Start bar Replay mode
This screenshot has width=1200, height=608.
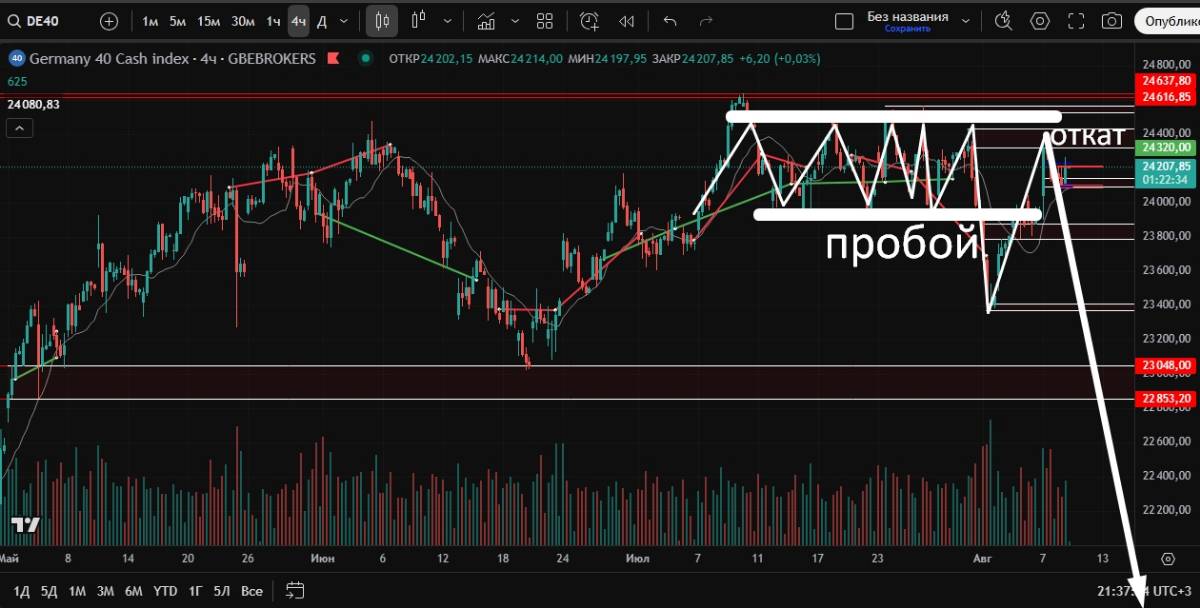(627, 21)
